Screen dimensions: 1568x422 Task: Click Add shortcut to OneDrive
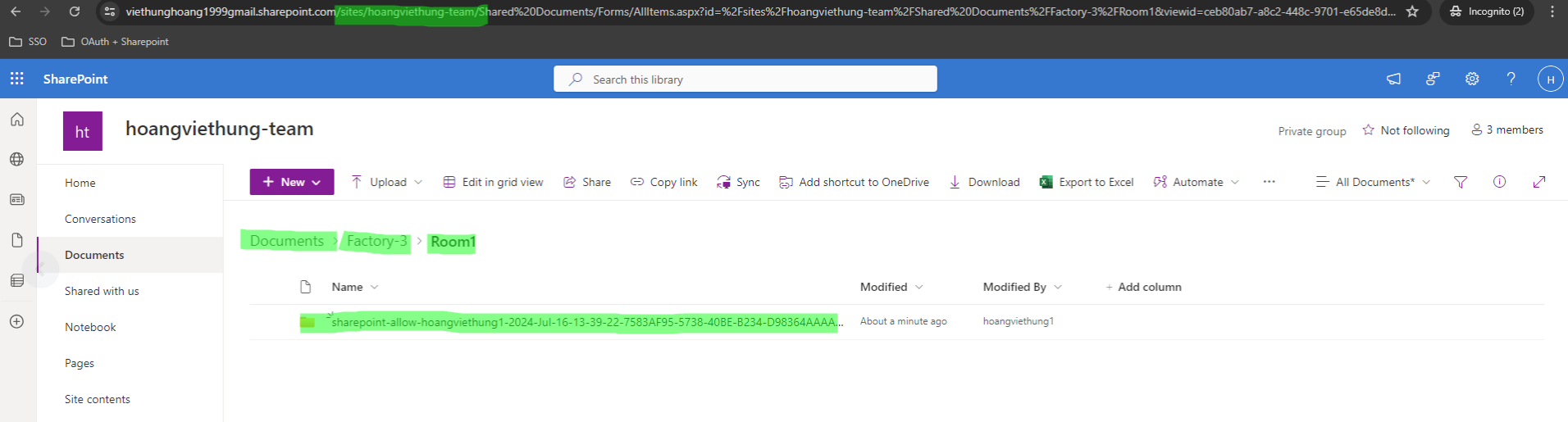tap(854, 182)
